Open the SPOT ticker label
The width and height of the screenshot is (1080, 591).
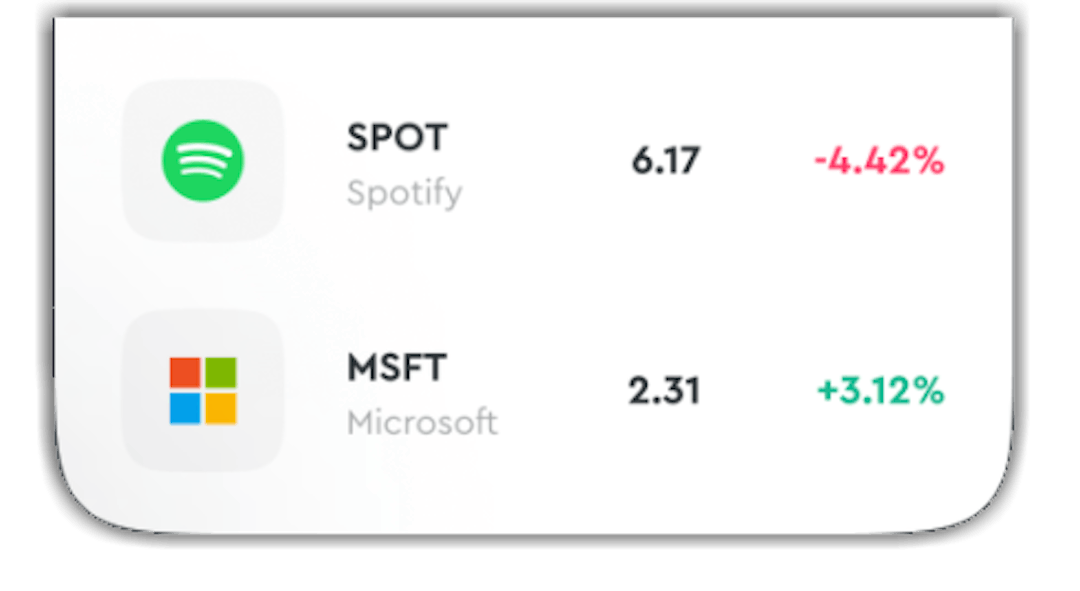pyautogui.click(x=397, y=137)
